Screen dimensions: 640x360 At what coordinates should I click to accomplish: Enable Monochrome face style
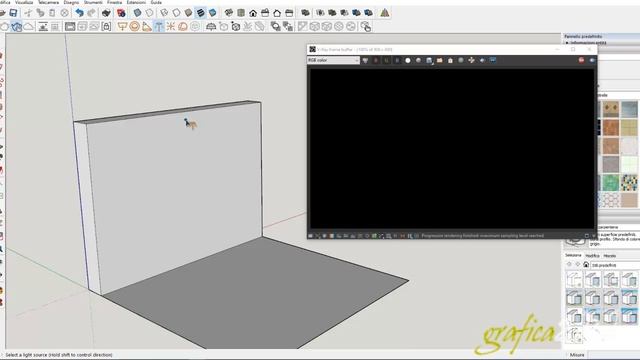pos(213,13)
